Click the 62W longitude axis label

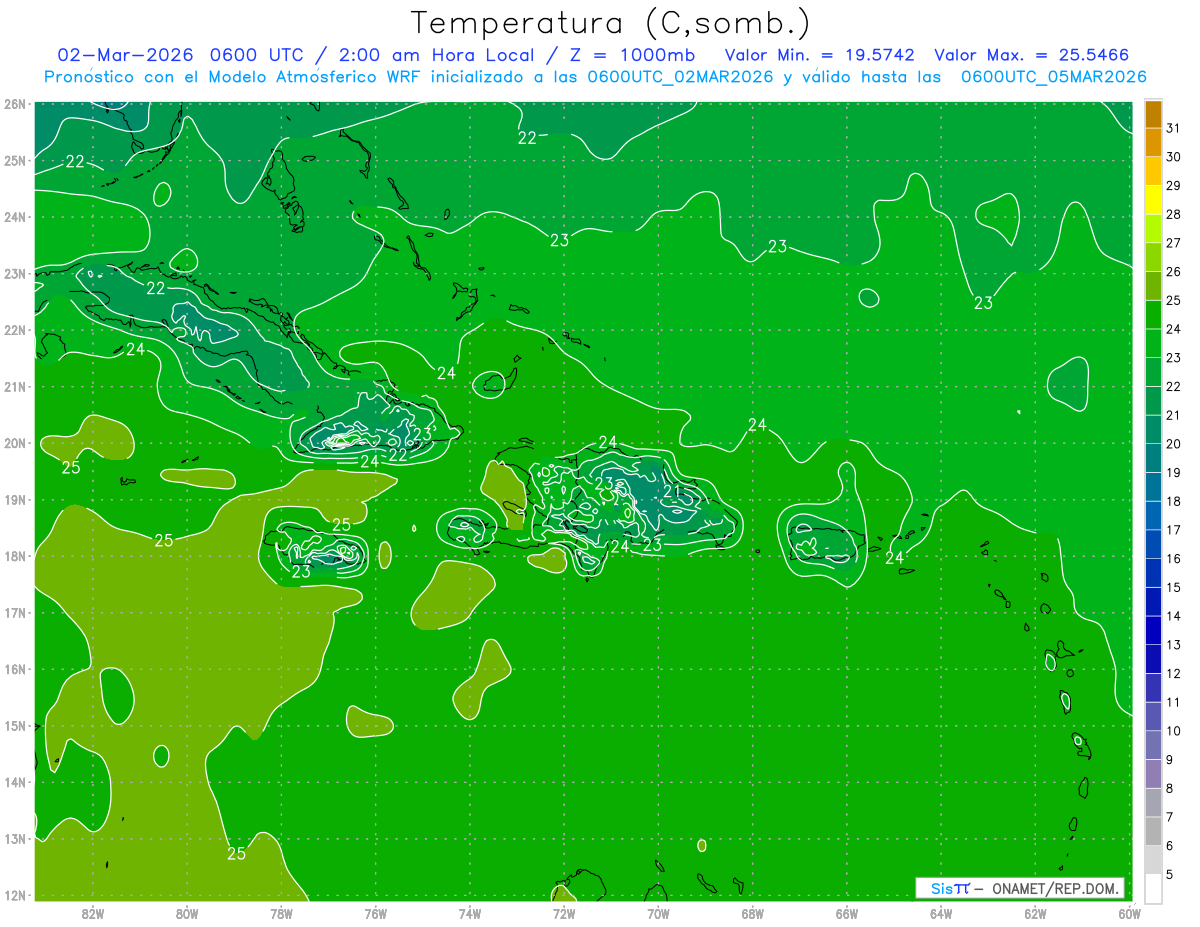(1035, 913)
